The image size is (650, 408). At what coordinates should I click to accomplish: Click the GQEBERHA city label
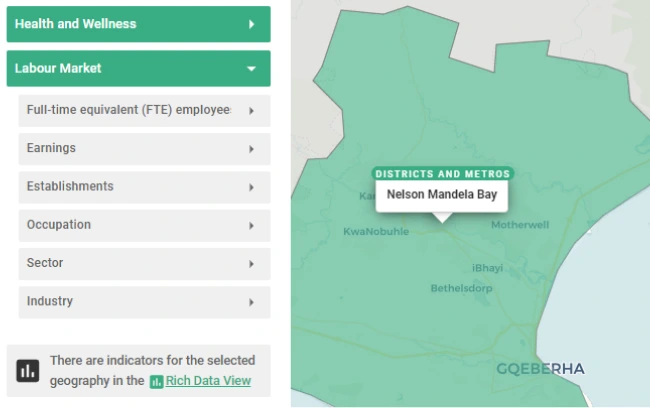(x=540, y=369)
